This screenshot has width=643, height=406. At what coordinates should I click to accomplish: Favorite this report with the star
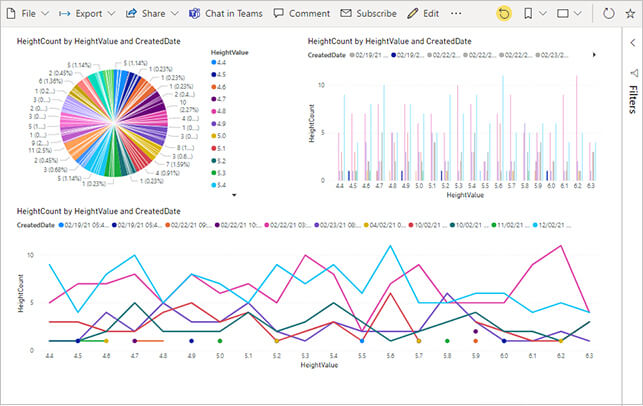click(630, 14)
